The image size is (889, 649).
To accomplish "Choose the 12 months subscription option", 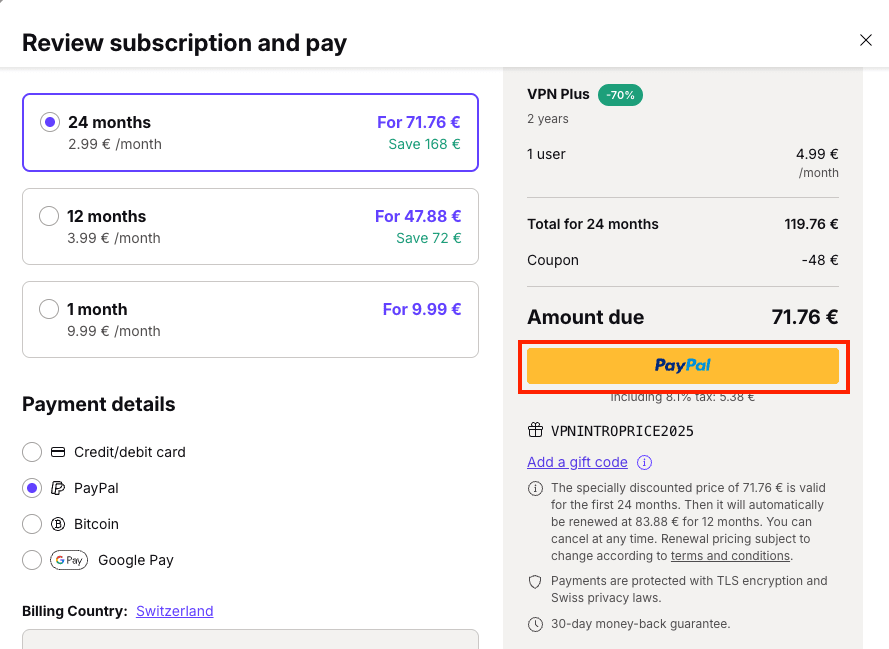I will (49, 216).
